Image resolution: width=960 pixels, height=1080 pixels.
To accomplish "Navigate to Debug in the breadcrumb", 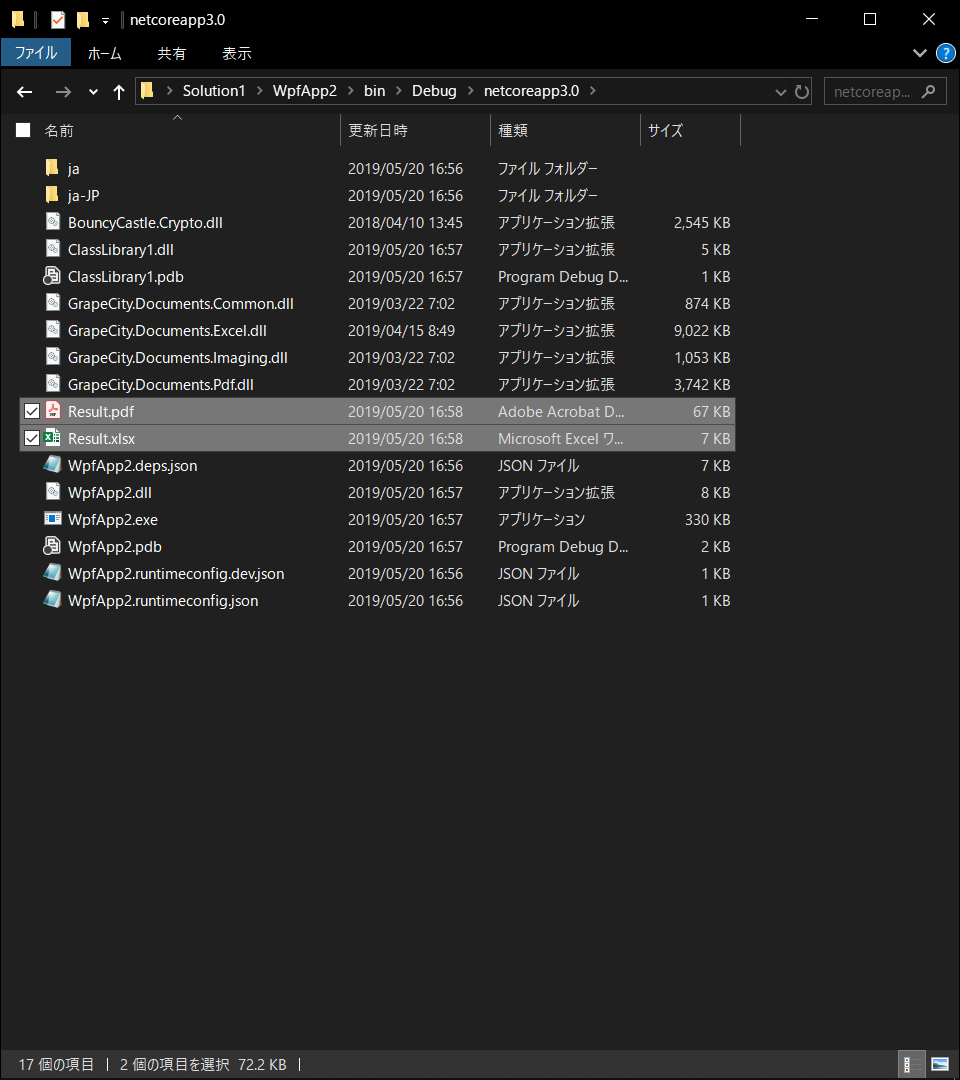I will (435, 91).
